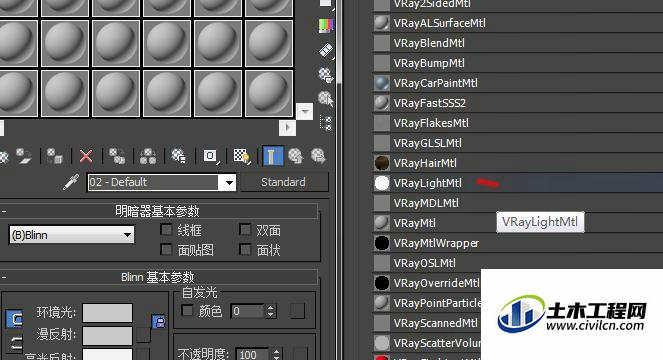Enable 线框 wireframe checkbox

pyautogui.click(x=166, y=230)
